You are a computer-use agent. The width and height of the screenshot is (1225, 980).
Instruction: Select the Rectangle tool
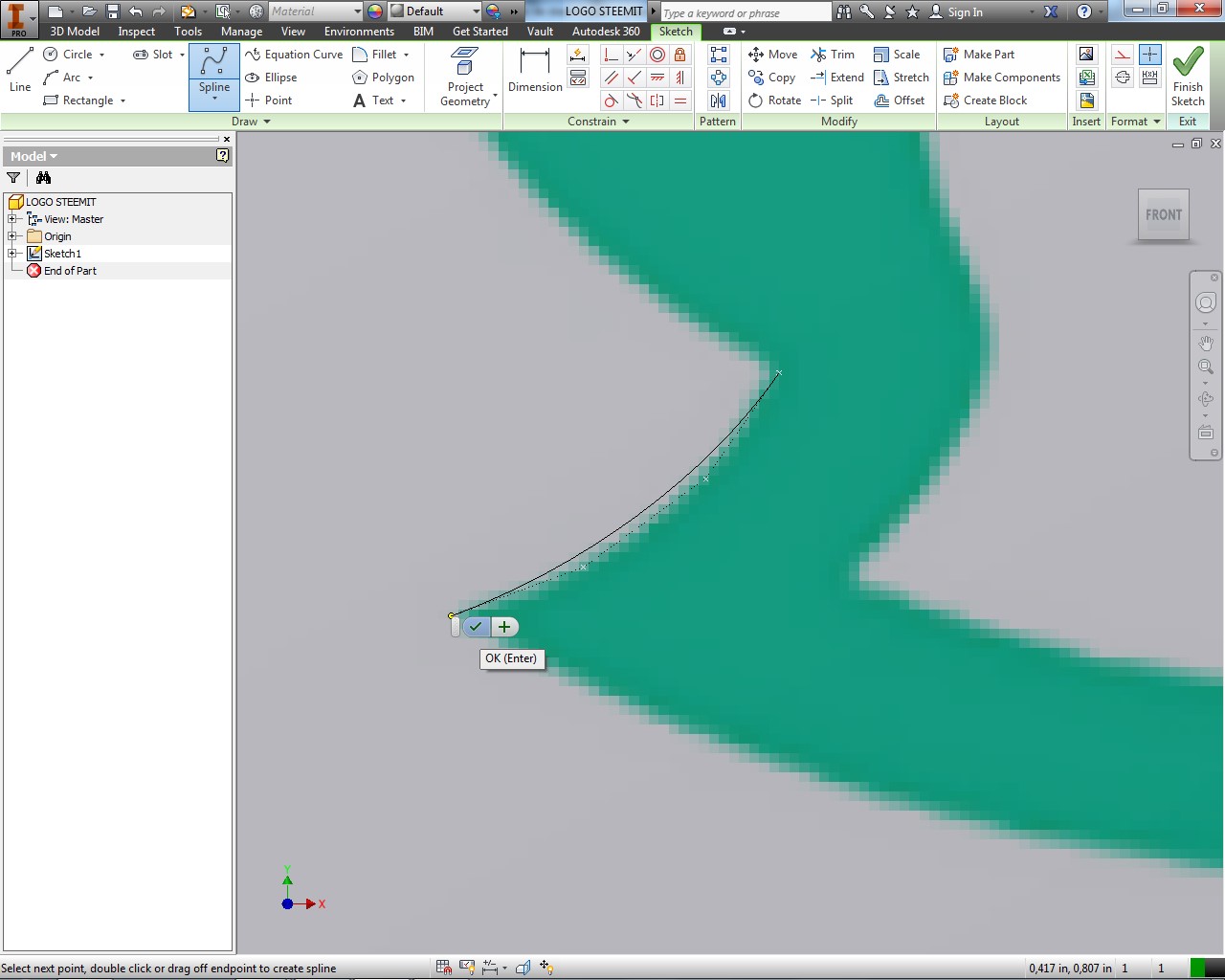click(78, 100)
